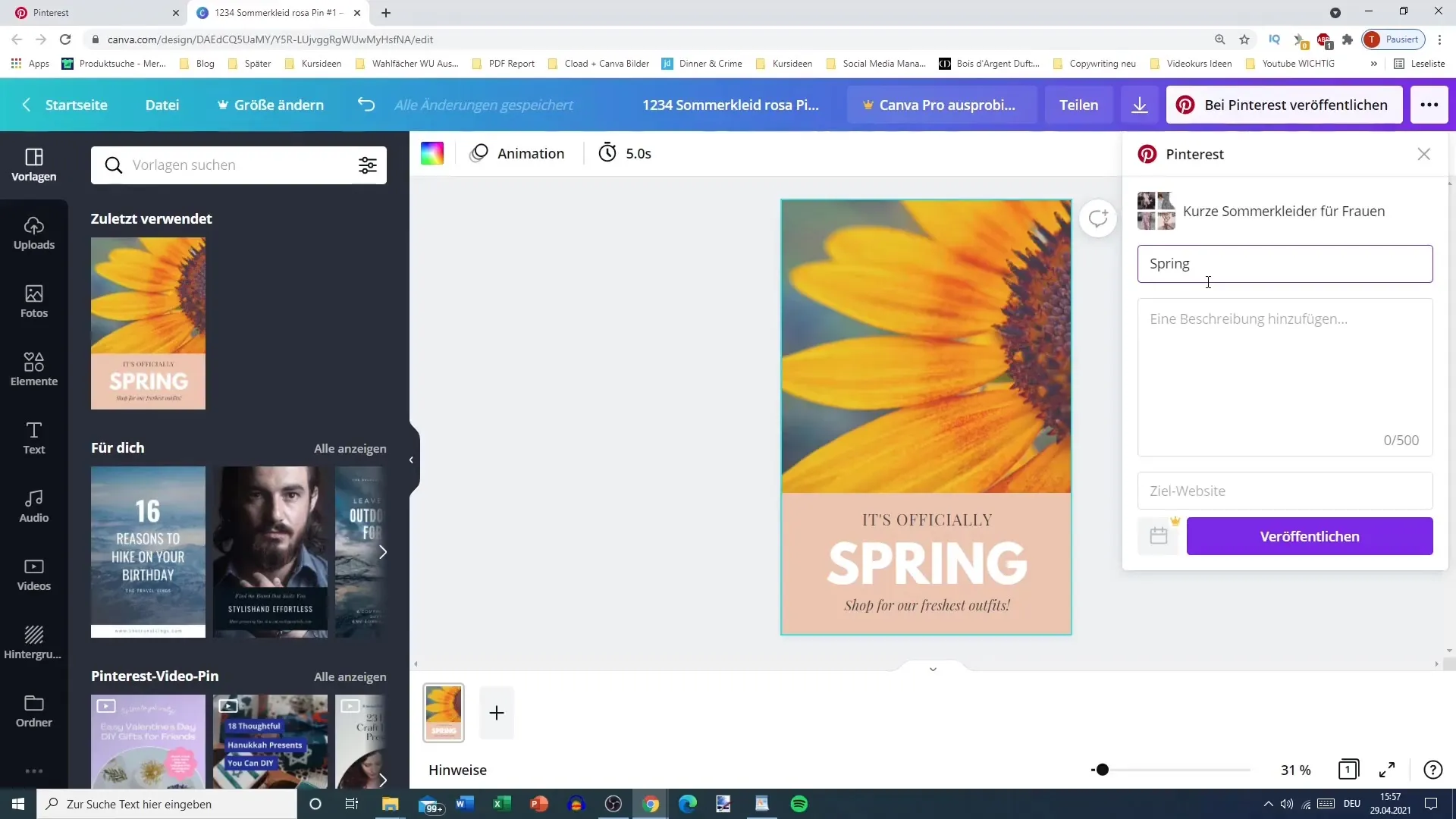Select the Pinterest board Kurze Sommerkleider für Frauen
The height and width of the screenshot is (819, 1456).
(x=1285, y=211)
